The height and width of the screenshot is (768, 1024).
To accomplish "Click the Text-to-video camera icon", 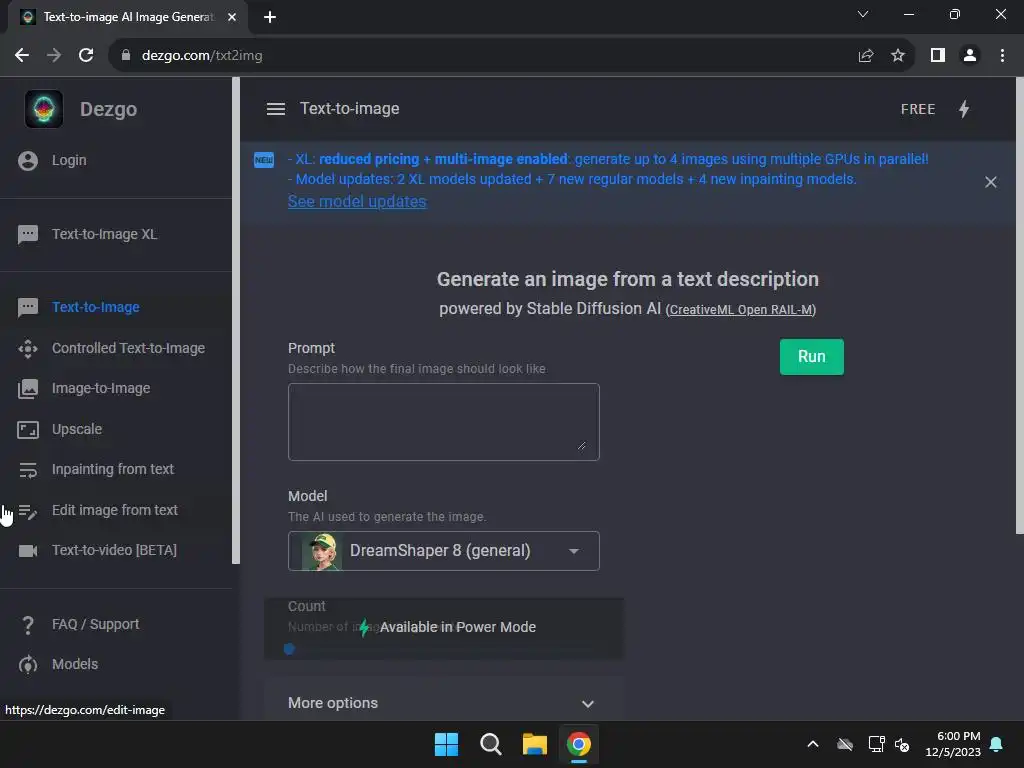I will (x=28, y=551).
